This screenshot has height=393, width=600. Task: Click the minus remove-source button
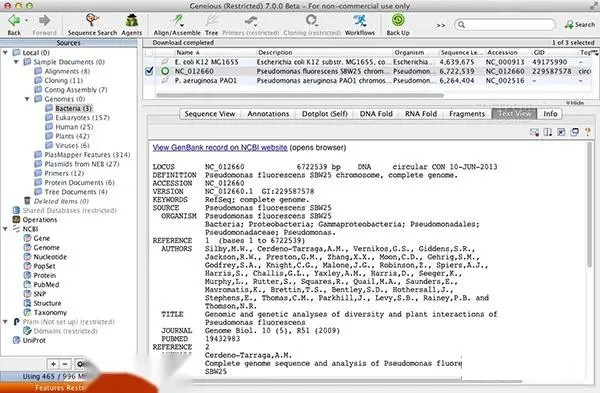click(x=65, y=364)
